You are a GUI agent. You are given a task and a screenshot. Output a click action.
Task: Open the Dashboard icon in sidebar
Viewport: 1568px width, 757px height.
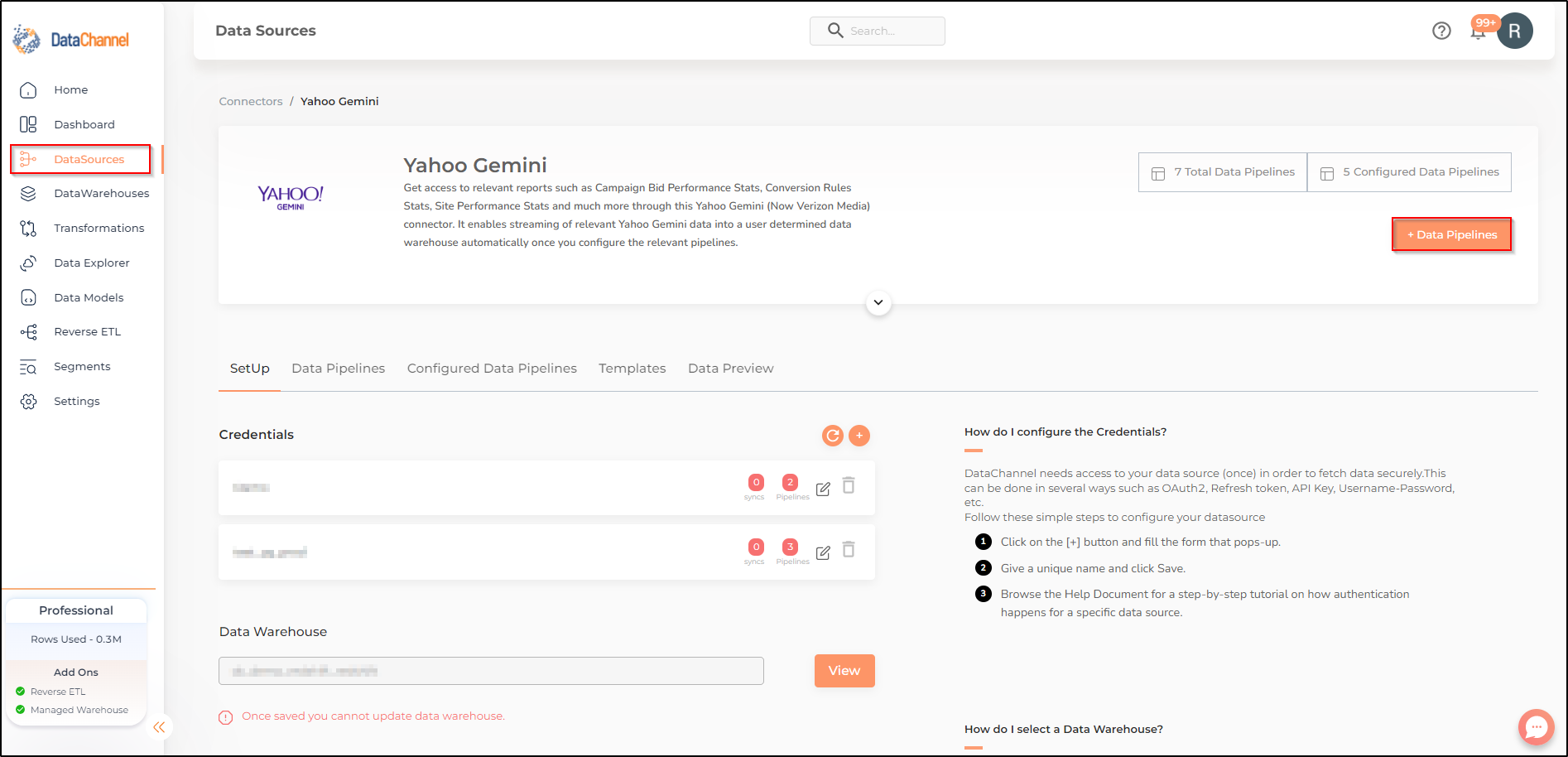[x=28, y=124]
